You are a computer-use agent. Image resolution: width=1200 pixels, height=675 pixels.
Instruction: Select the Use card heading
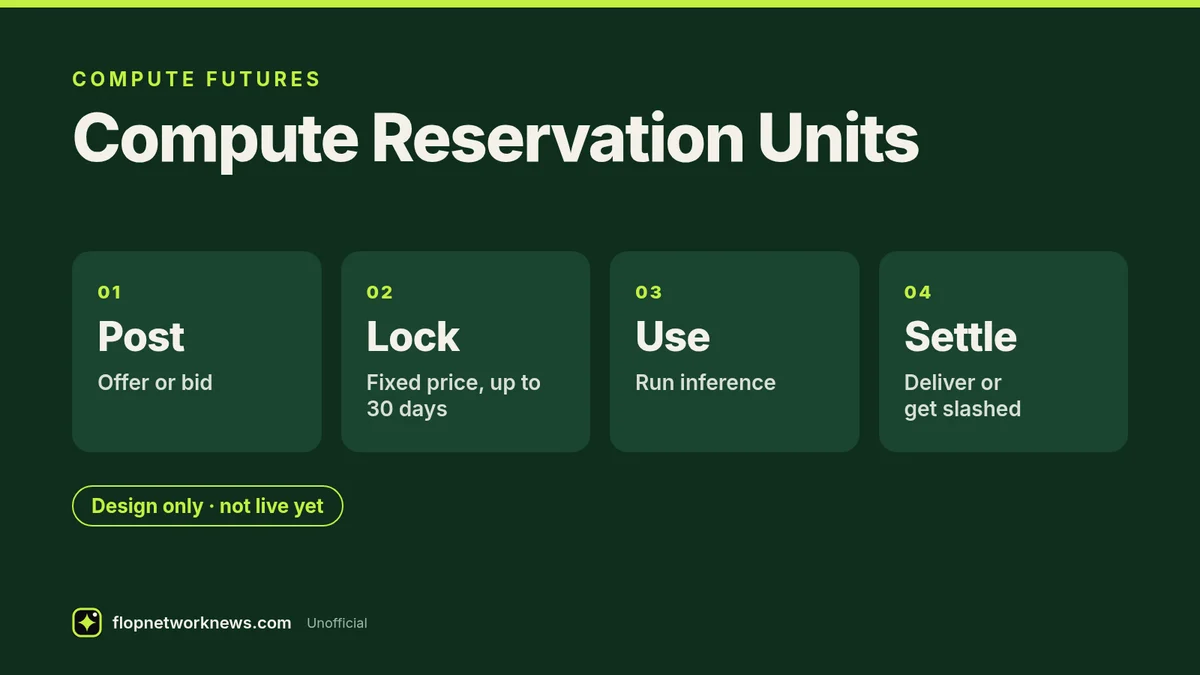coord(672,337)
